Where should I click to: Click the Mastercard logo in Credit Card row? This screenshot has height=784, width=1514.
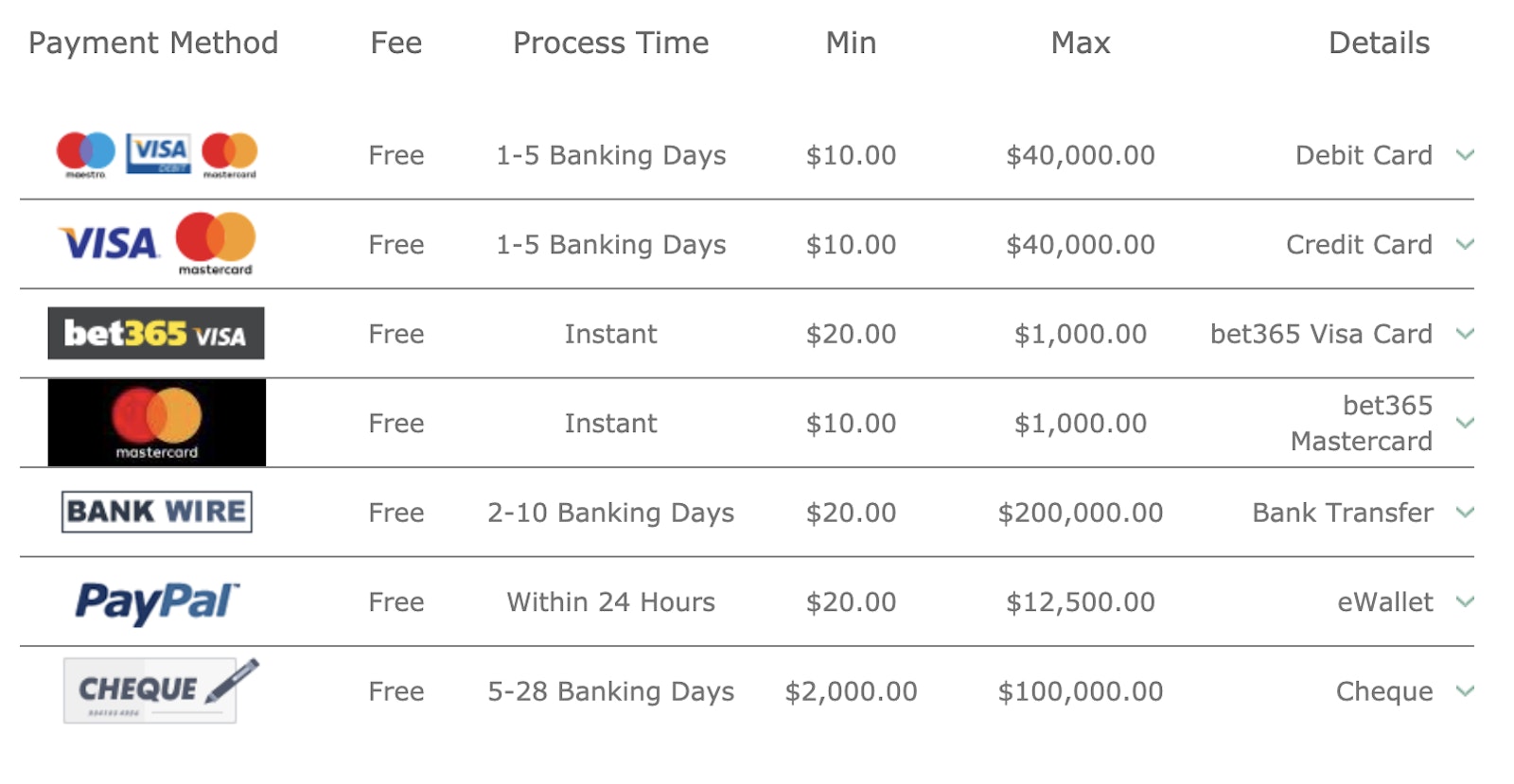(x=216, y=243)
